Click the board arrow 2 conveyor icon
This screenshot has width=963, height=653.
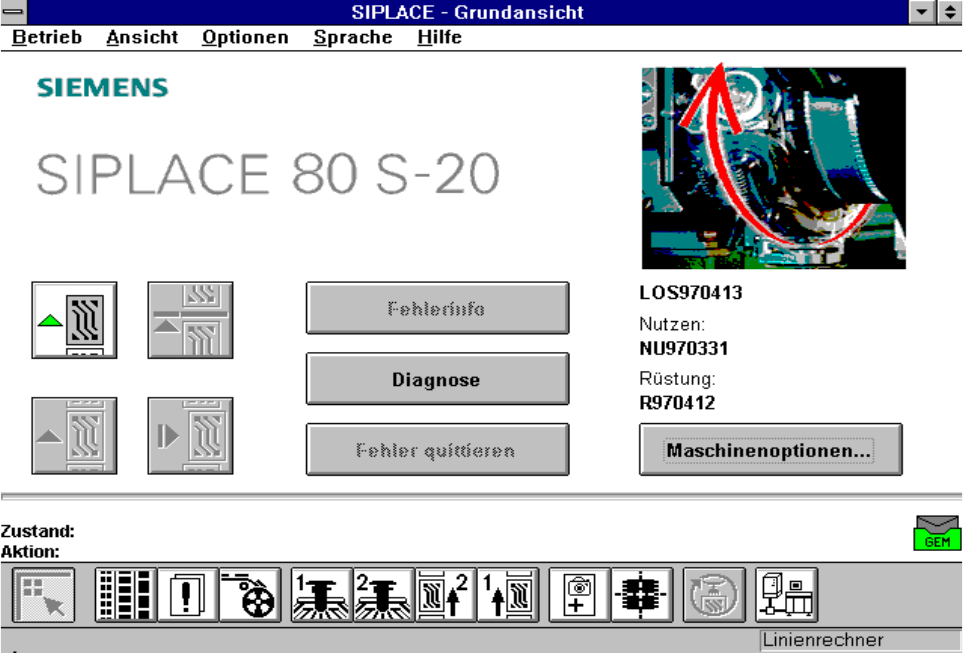click(x=446, y=595)
